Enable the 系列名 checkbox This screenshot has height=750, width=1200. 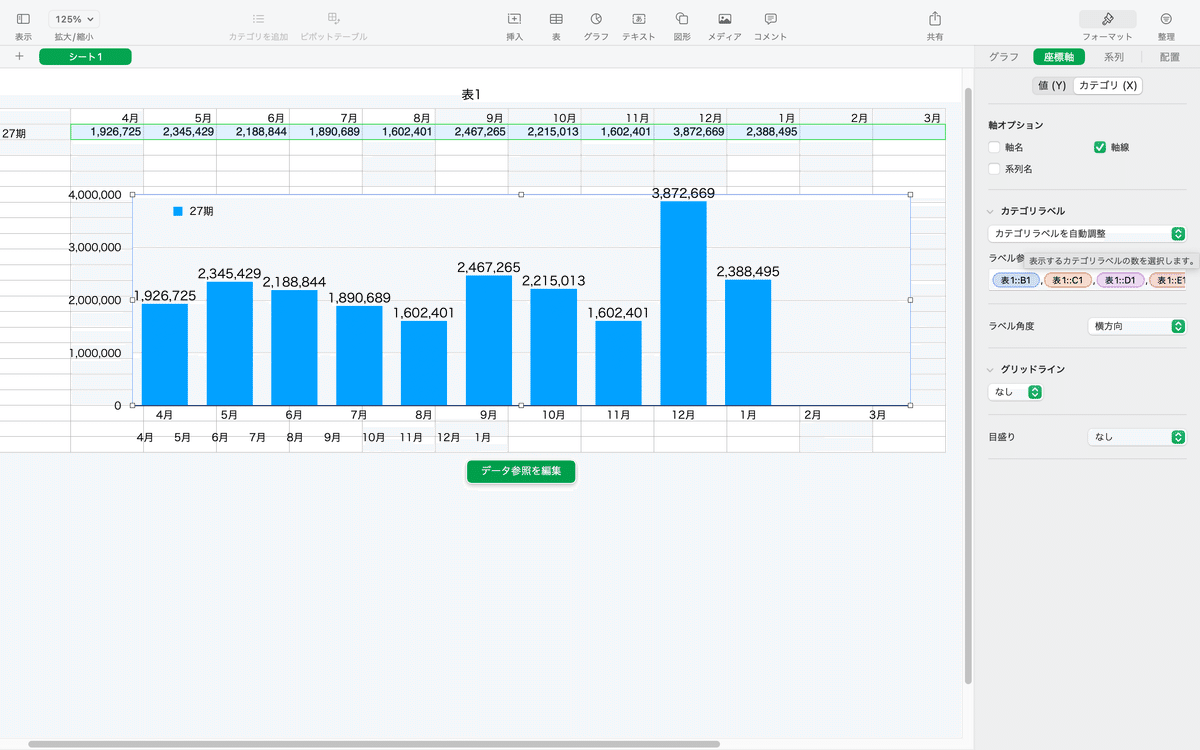click(994, 169)
